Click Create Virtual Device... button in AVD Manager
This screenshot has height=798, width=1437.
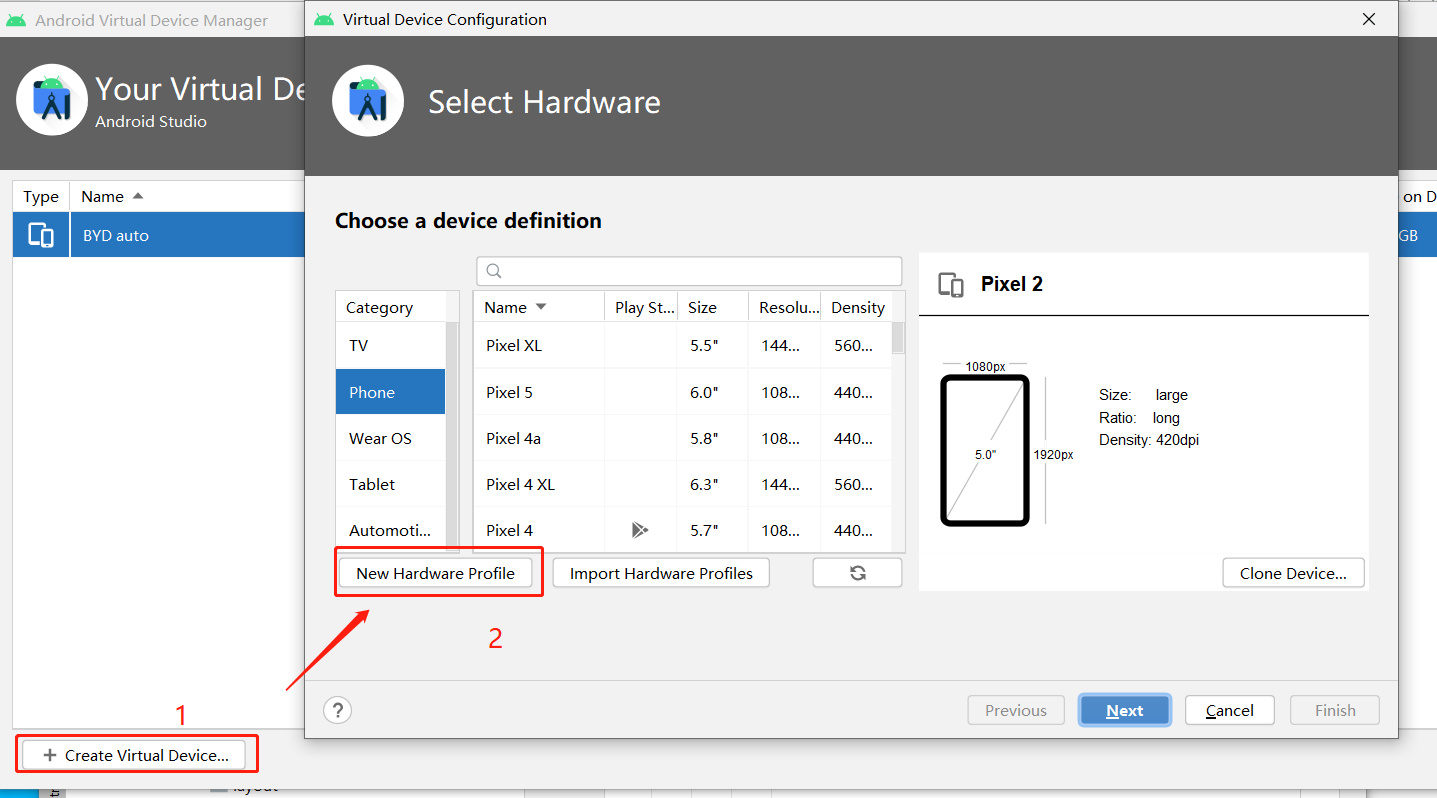coord(133,755)
